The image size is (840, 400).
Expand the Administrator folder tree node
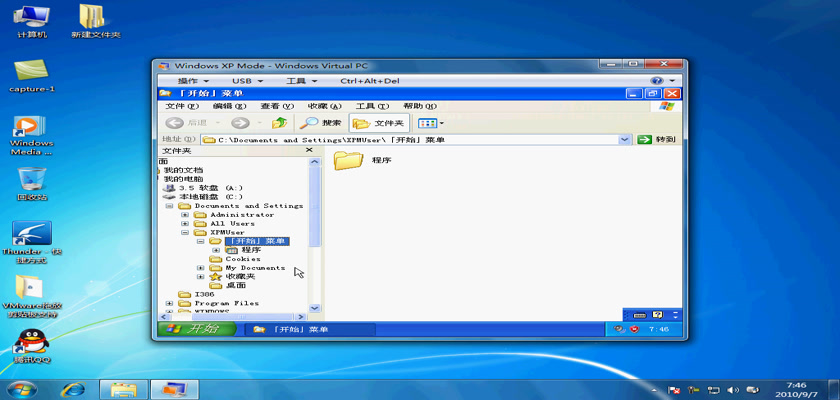pyautogui.click(x=185, y=215)
